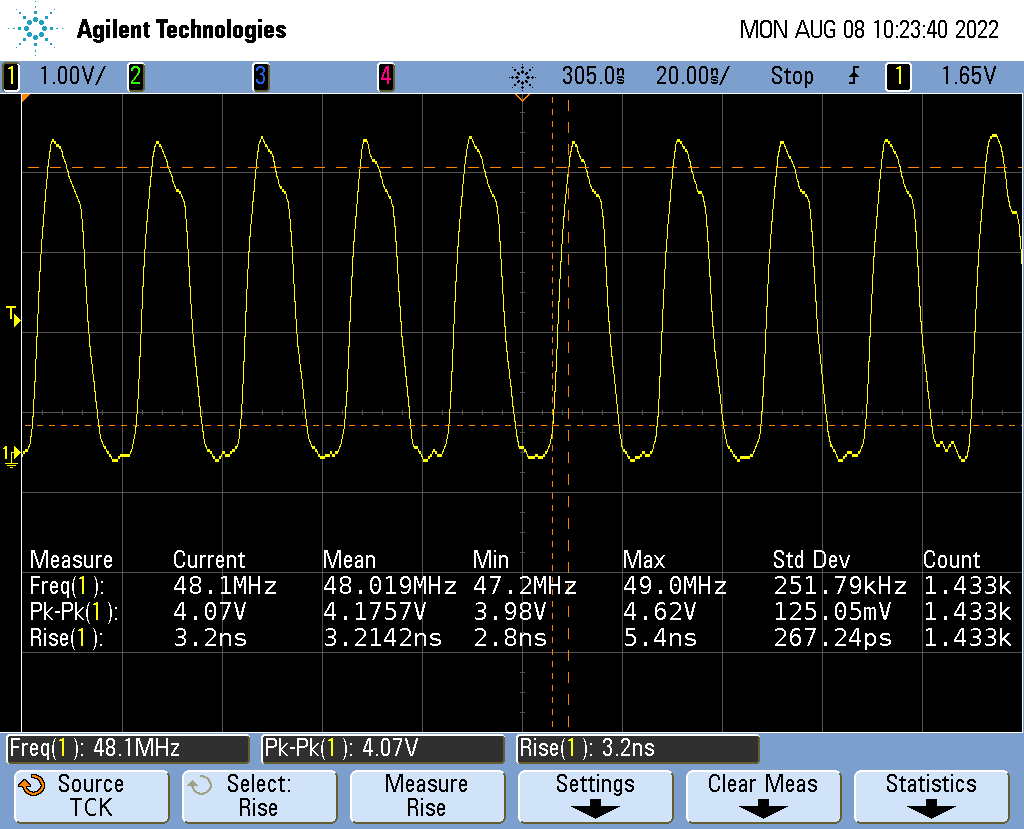Open the Statistics softkey submenu
1024x829 pixels.
click(x=931, y=796)
